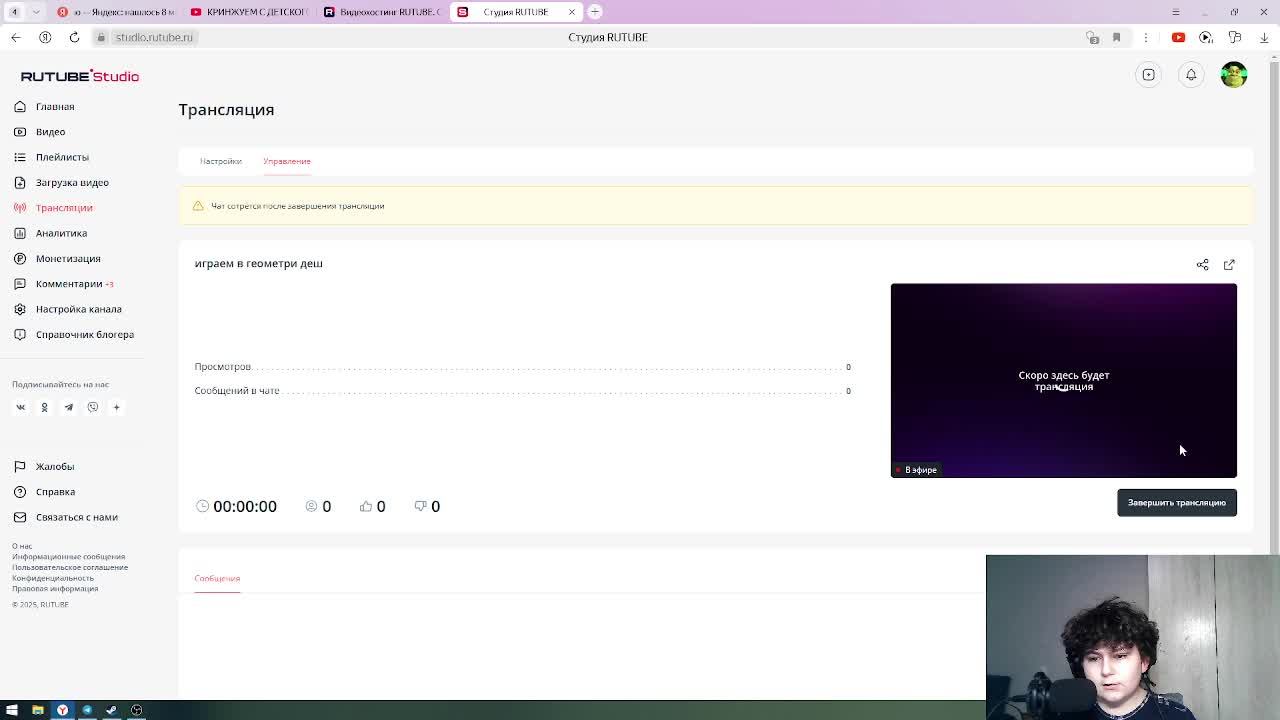Click the likes thumbs-up icon
The height and width of the screenshot is (720, 1280).
[x=365, y=506]
